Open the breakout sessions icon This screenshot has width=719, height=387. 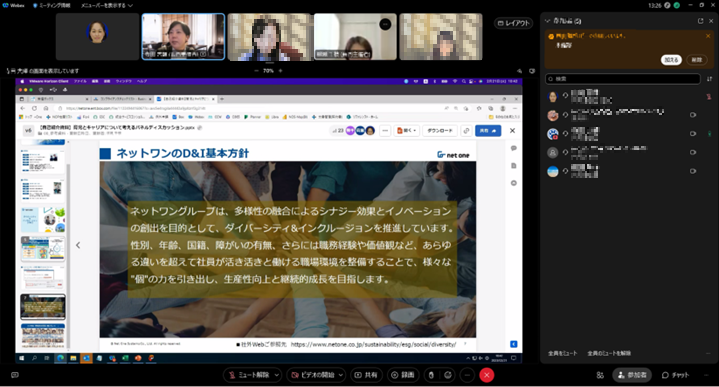[600, 375]
